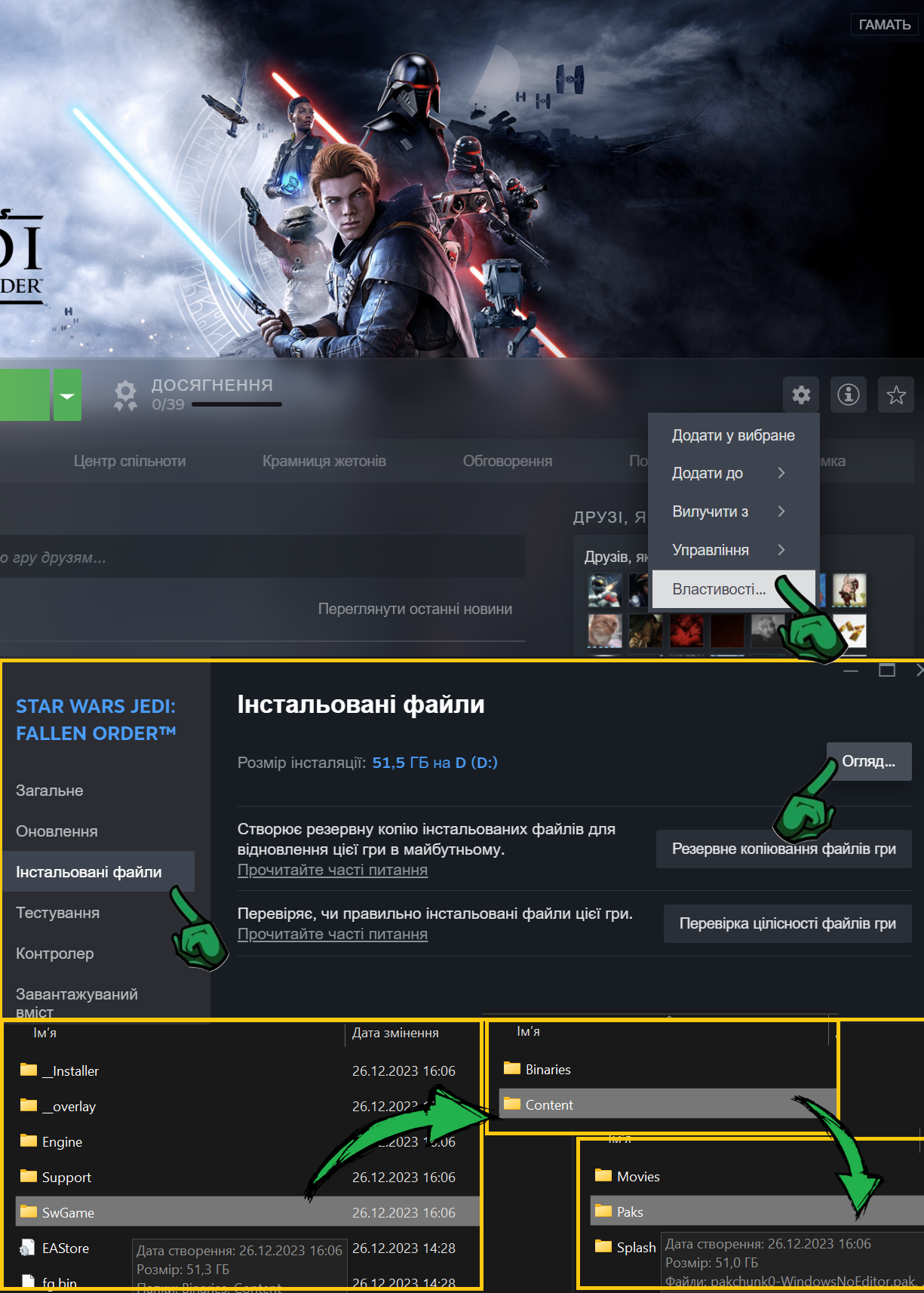This screenshot has height=1293, width=924.
Task: Click date "26.12.2023 16:06" in the Support row
Action: (404, 1178)
